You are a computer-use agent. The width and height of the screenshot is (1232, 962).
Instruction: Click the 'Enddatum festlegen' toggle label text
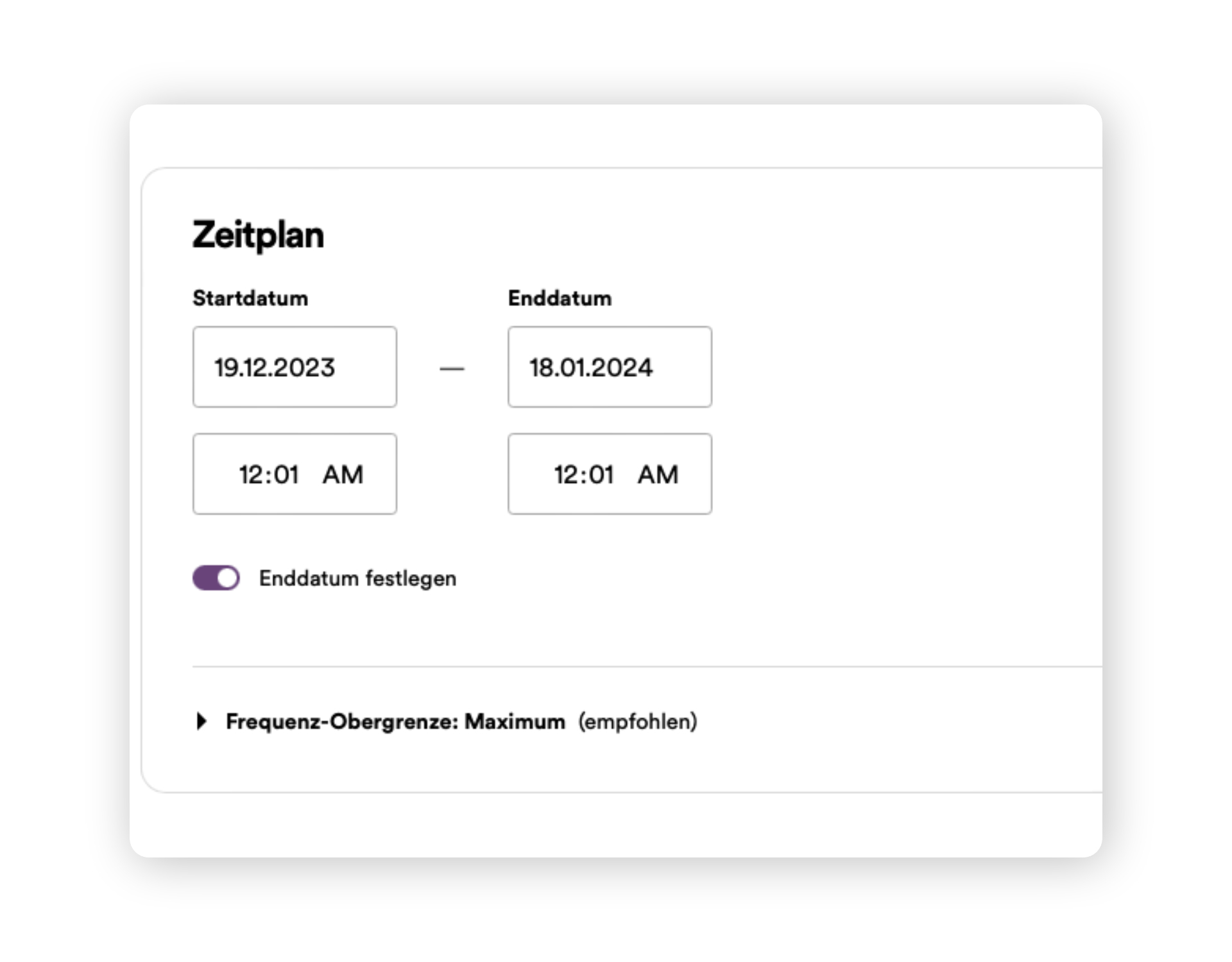pyautogui.click(x=357, y=578)
